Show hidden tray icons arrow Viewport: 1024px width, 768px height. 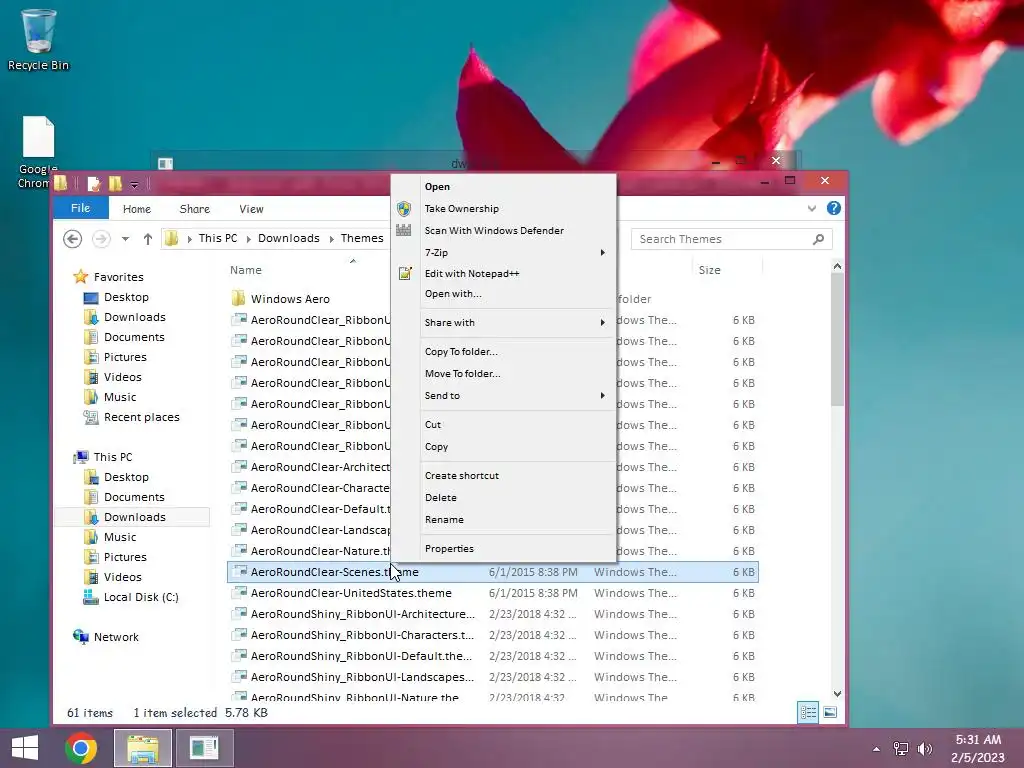(x=876, y=749)
